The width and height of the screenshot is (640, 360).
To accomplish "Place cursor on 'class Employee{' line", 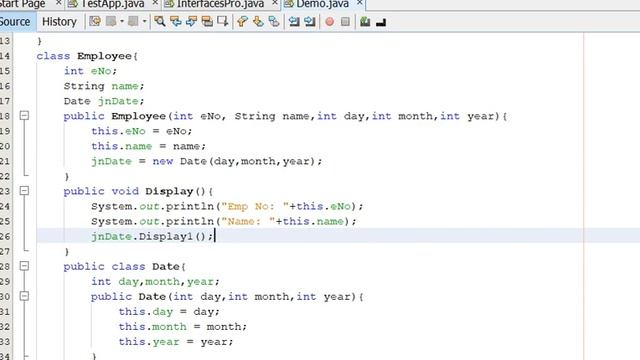I will (x=87, y=56).
